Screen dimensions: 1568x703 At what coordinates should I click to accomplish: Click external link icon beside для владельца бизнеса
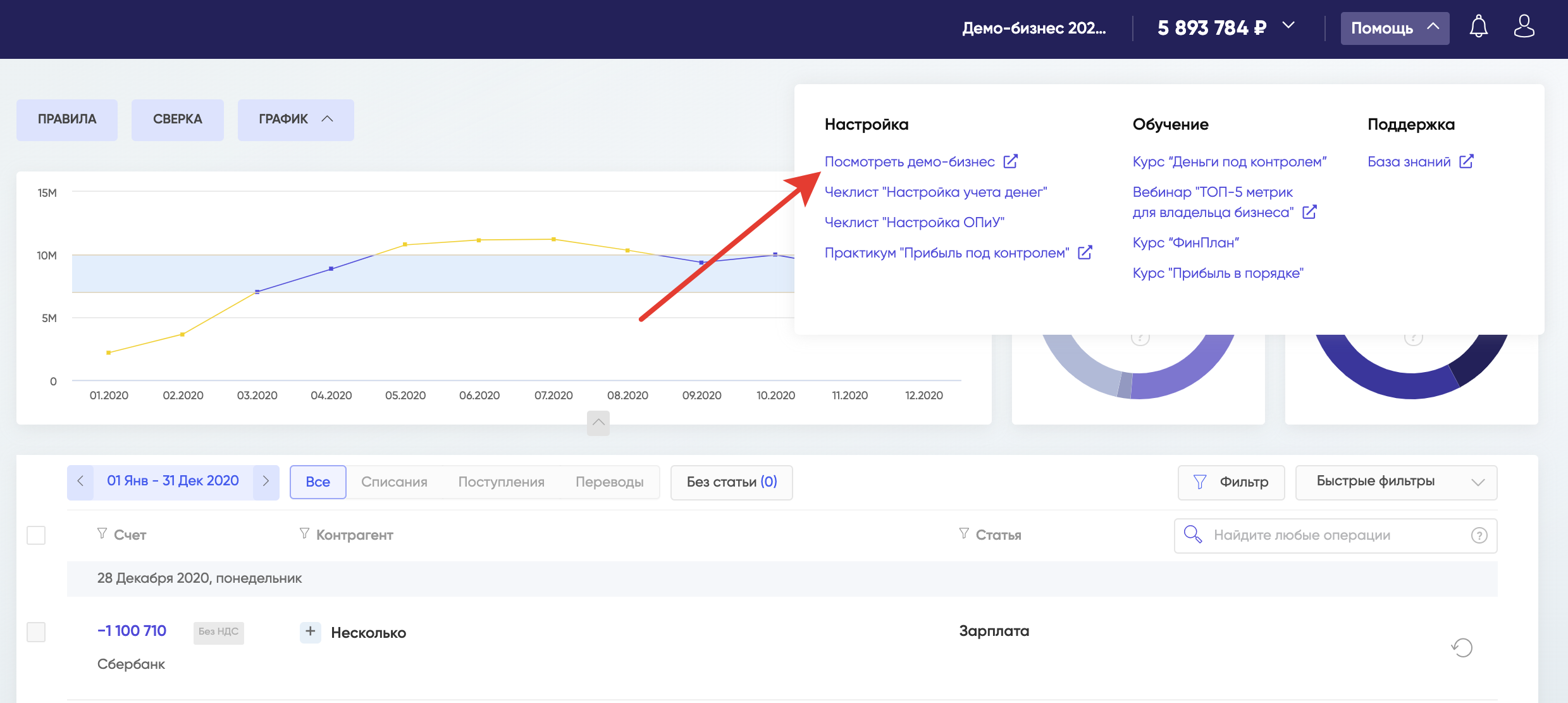(x=1309, y=212)
